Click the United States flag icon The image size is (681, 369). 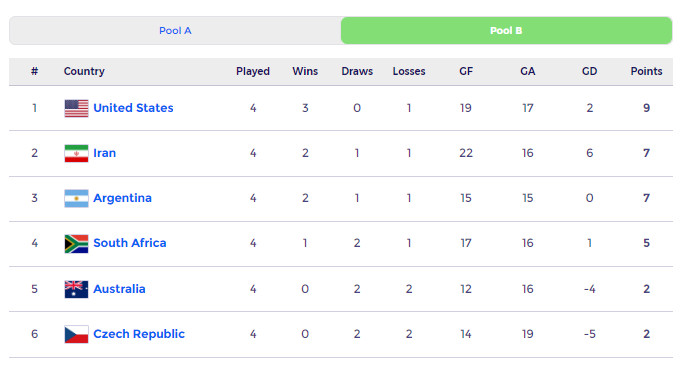pyautogui.click(x=76, y=109)
